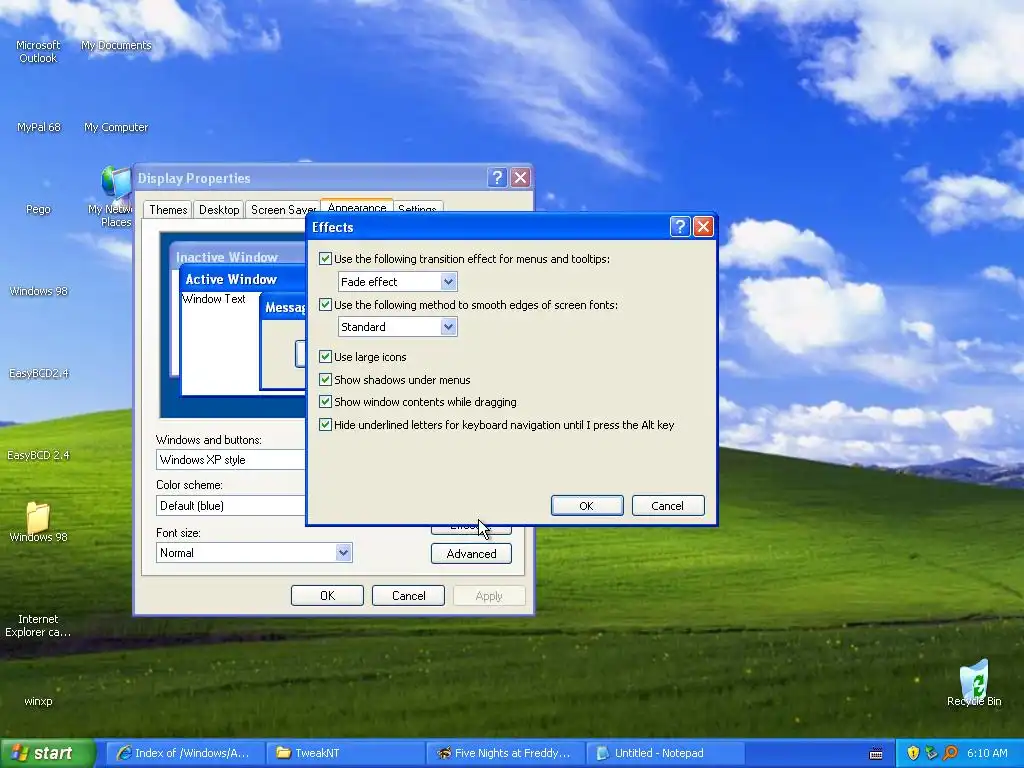Click the Windows XP style combo box
This screenshot has height=768, width=1024.
pyautogui.click(x=231, y=460)
